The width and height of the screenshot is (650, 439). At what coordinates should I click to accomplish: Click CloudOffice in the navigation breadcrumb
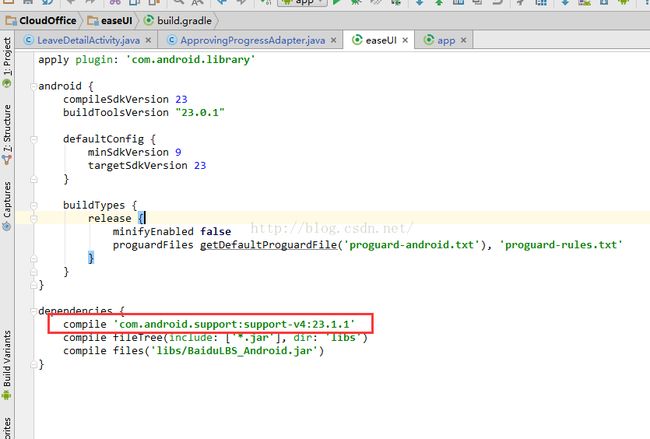pyautogui.click(x=41, y=20)
